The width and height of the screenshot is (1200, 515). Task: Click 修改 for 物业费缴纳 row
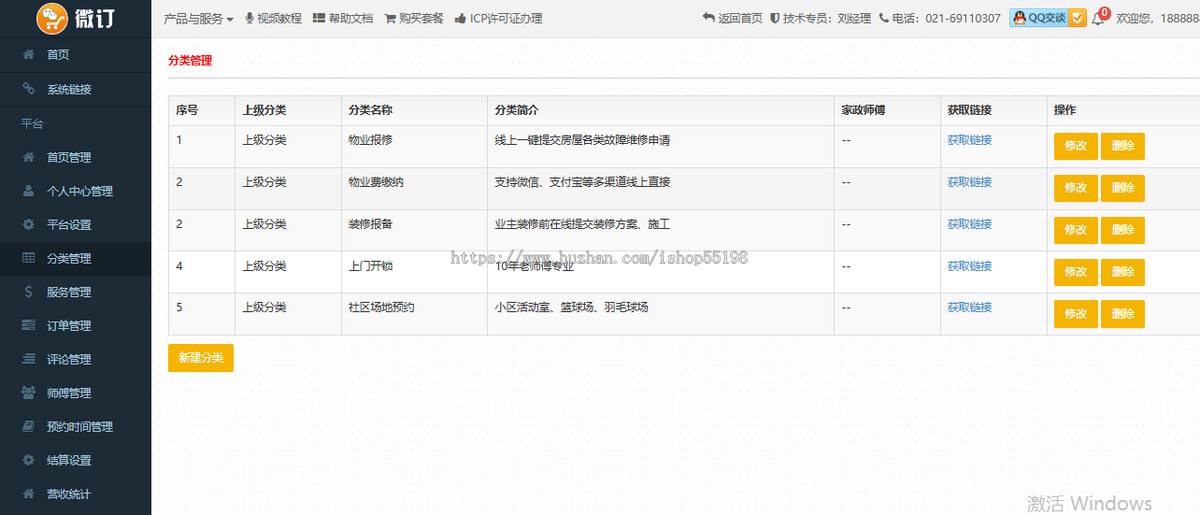[1076, 188]
